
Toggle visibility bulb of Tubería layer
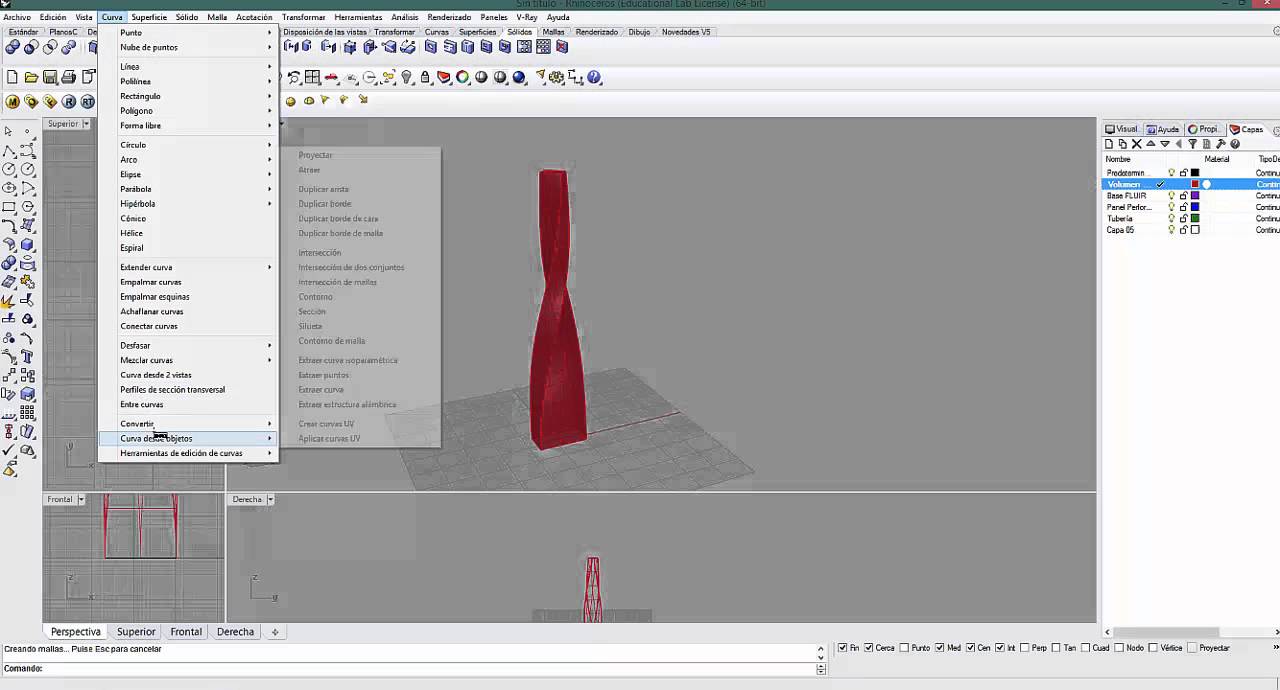click(1172, 218)
